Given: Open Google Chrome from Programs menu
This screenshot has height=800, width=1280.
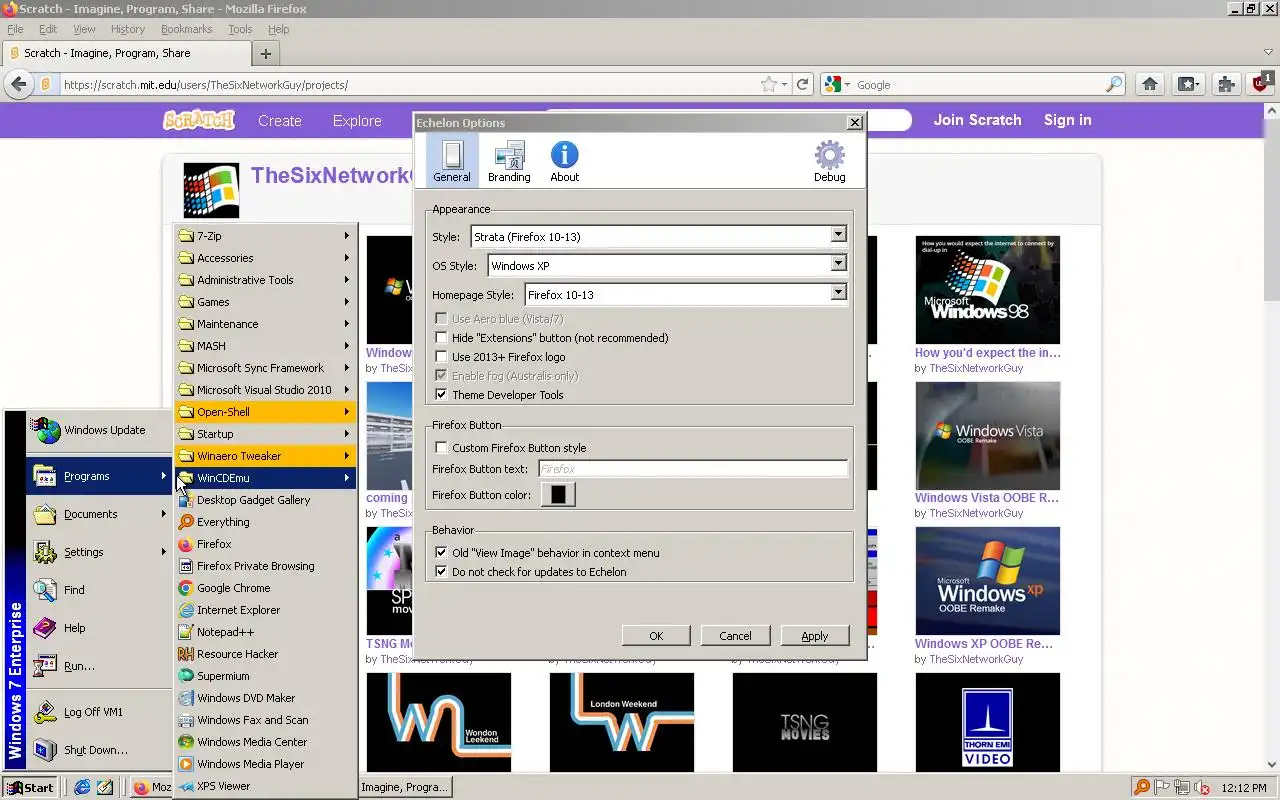Looking at the screenshot, I should click(265, 588).
